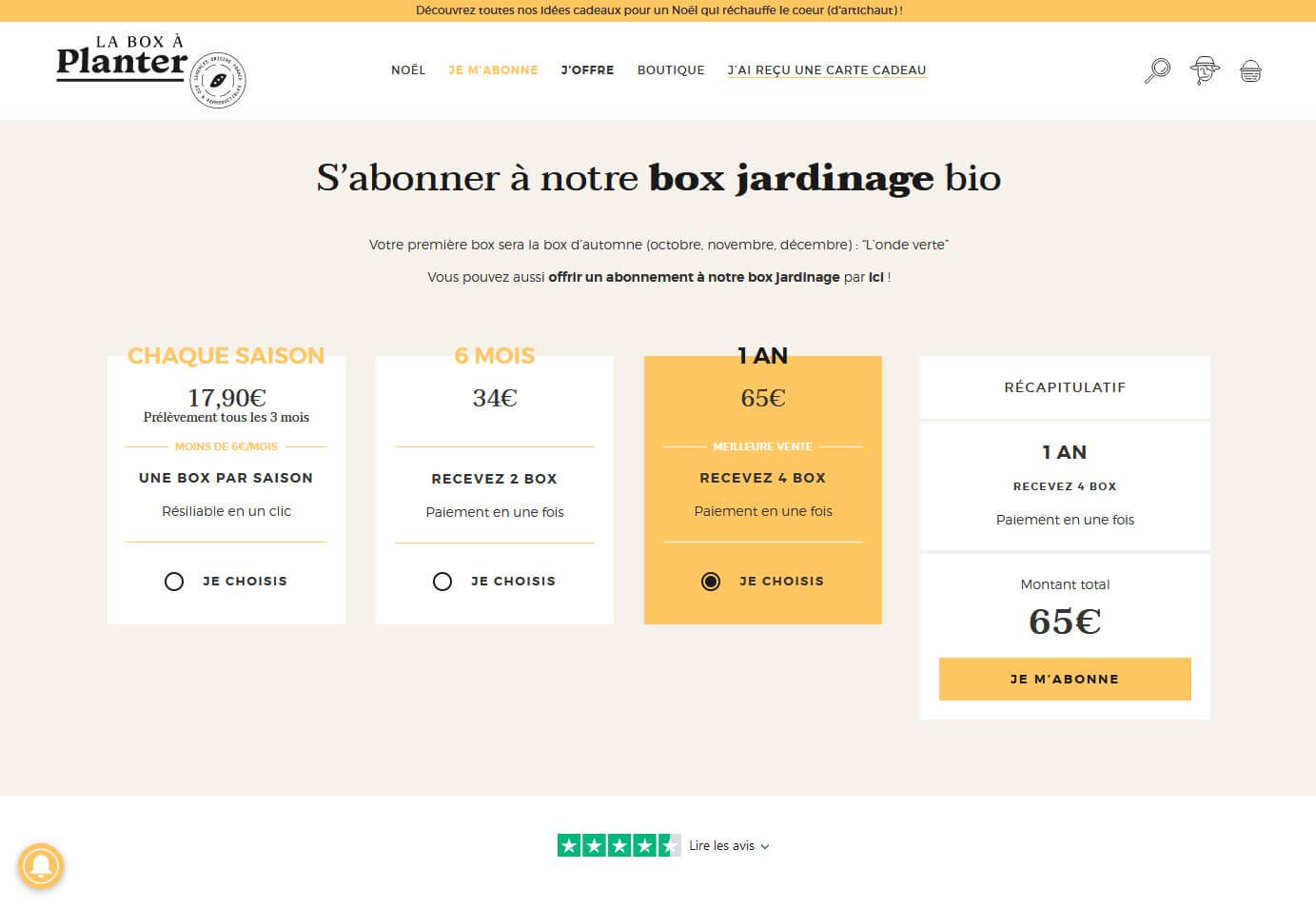Open the Boutique menu item
The image size is (1316, 909).
click(x=671, y=70)
